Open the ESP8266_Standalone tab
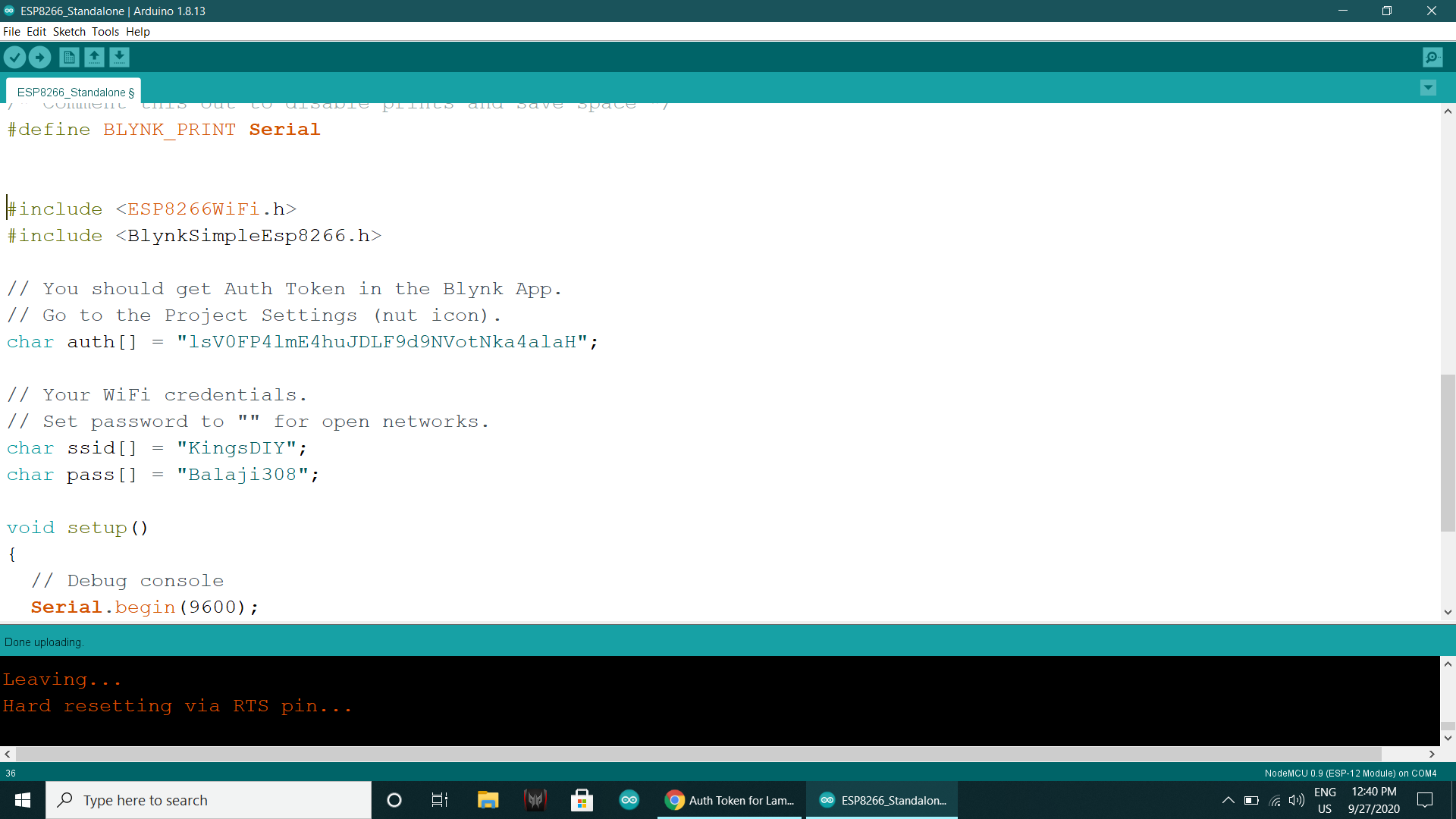This screenshot has width=1456, height=819. [75, 91]
